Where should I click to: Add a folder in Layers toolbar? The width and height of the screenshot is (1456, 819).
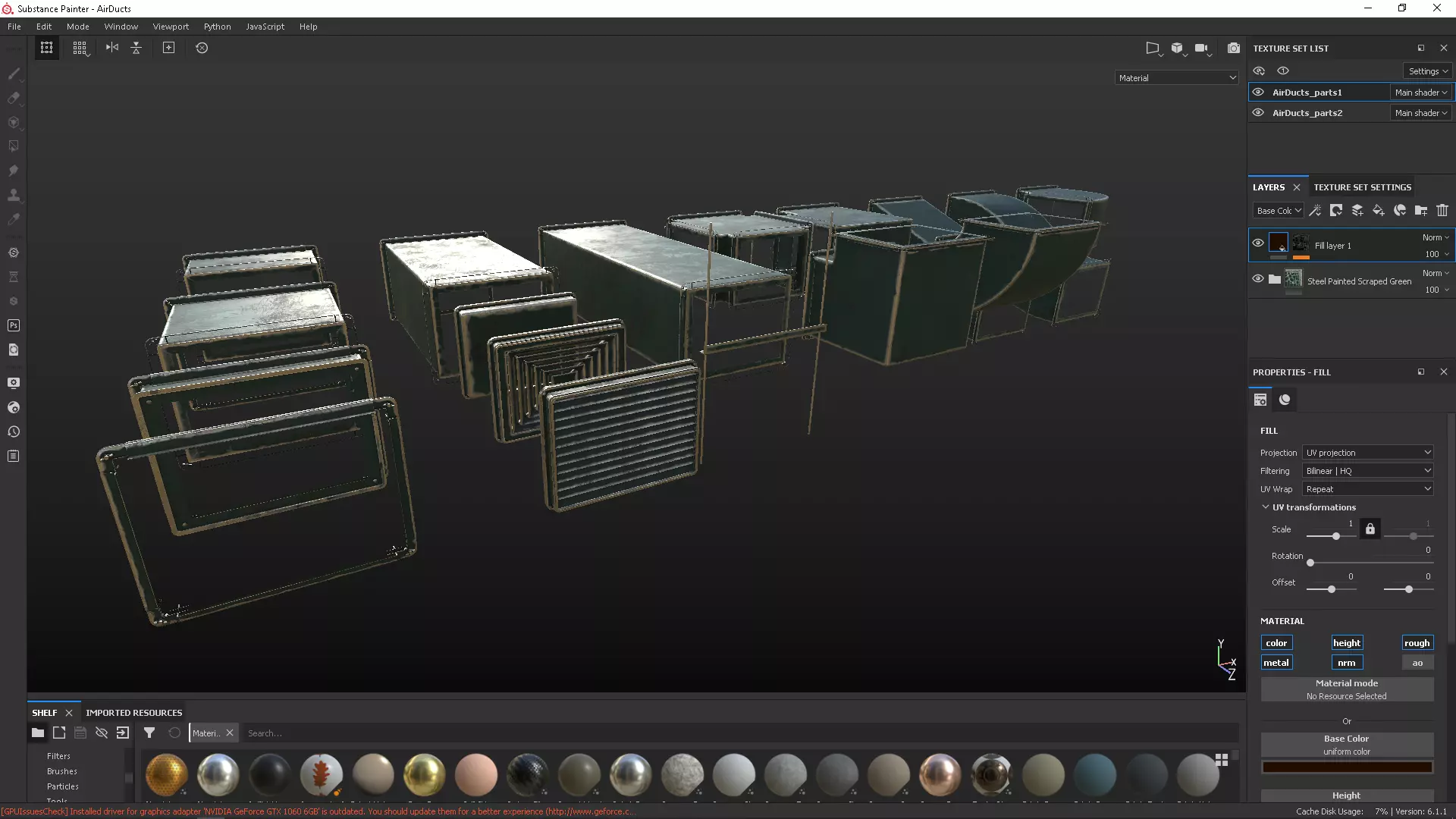[1421, 211]
